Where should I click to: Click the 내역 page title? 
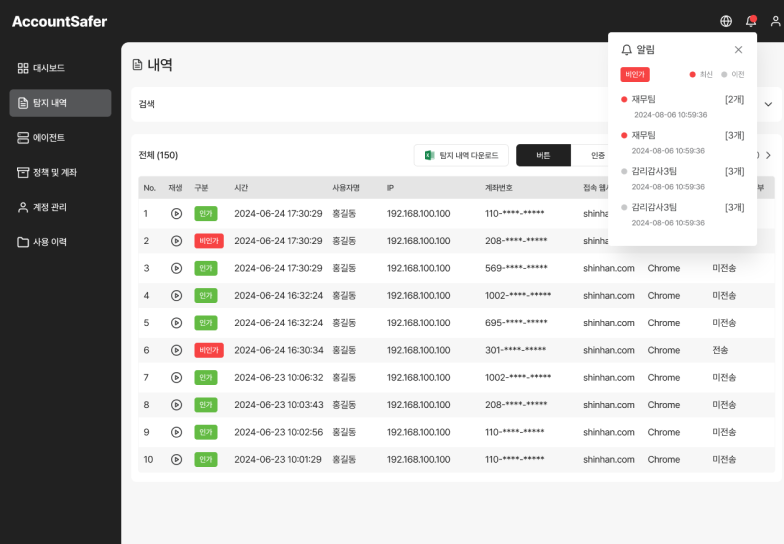pyautogui.click(x=160, y=65)
